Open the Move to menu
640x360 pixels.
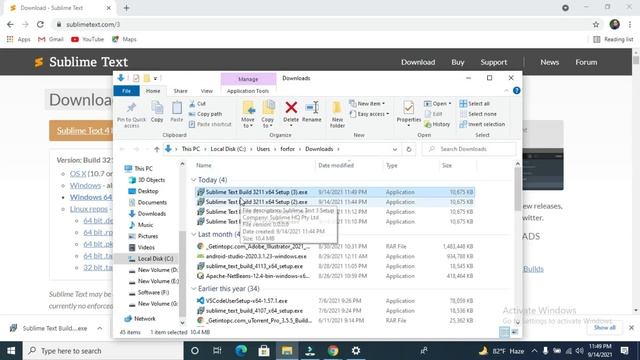248,115
